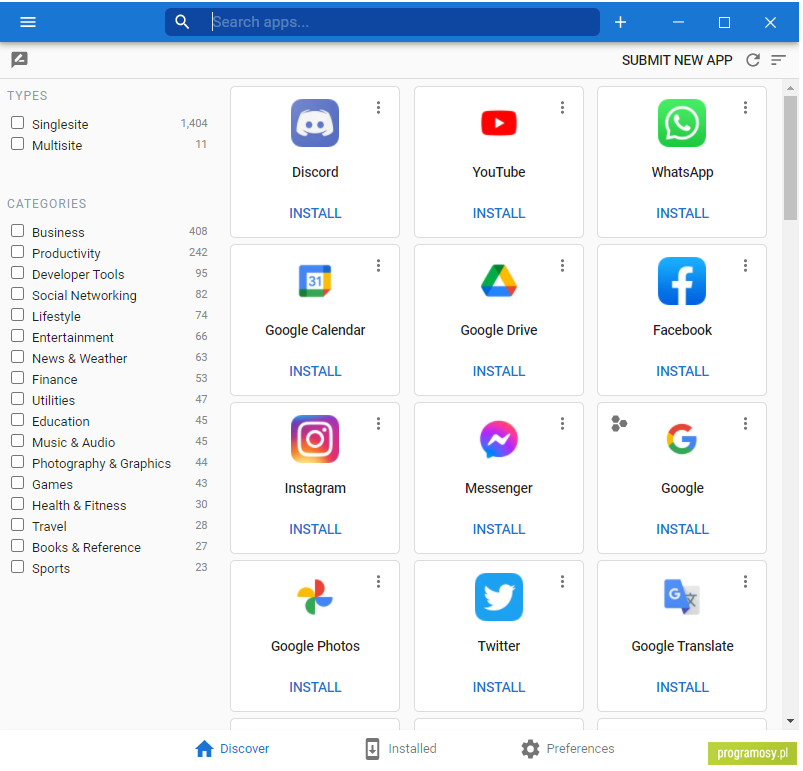The height and width of the screenshot is (771, 803).
Task: Install Google Drive
Action: [499, 371]
